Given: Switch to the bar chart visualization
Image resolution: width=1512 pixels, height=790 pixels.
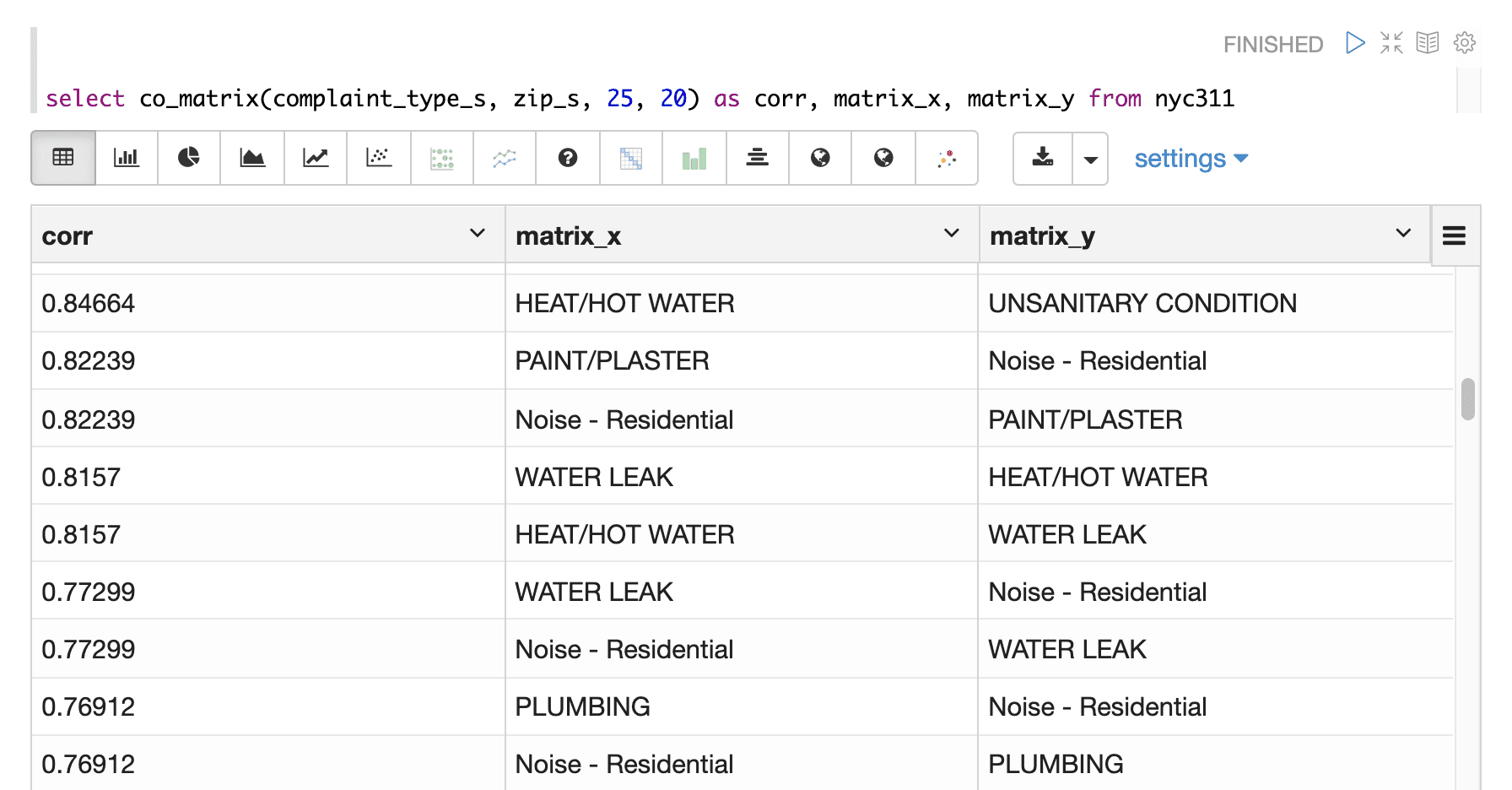Looking at the screenshot, I should click(127, 158).
